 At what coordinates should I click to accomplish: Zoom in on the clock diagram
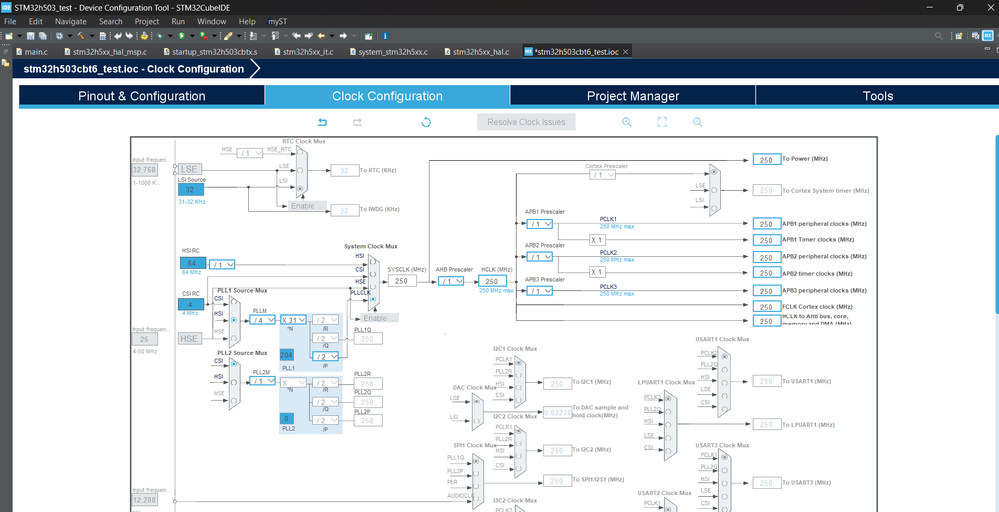click(627, 122)
